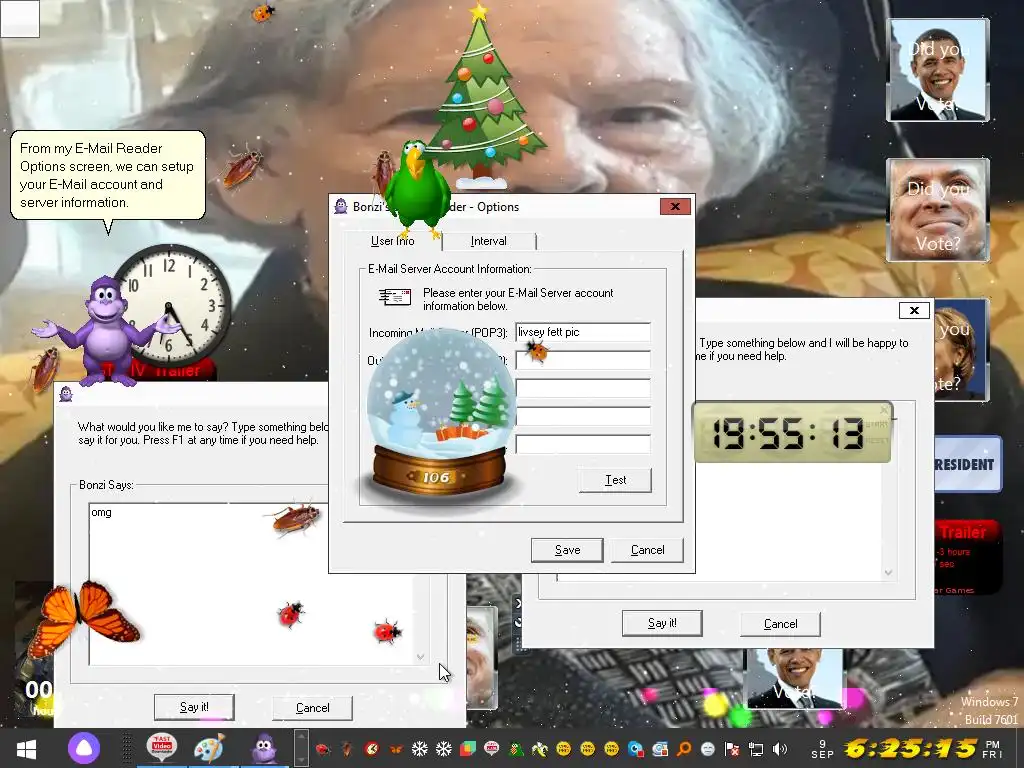
Task: Click the digital clock showing 19:55:13
Action: click(792, 432)
